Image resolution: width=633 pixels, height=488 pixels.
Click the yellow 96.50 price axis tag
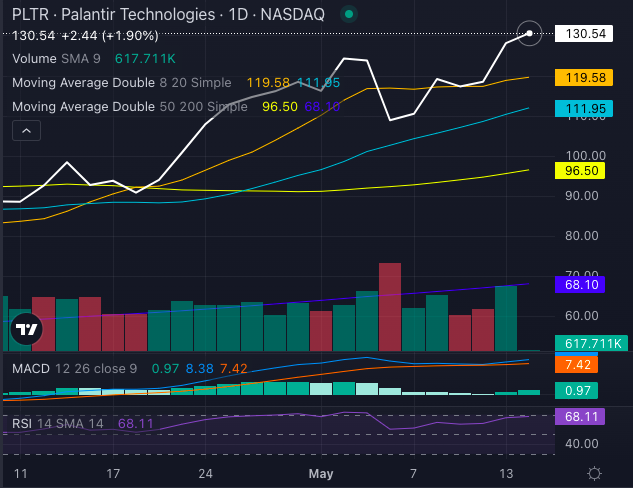point(580,170)
